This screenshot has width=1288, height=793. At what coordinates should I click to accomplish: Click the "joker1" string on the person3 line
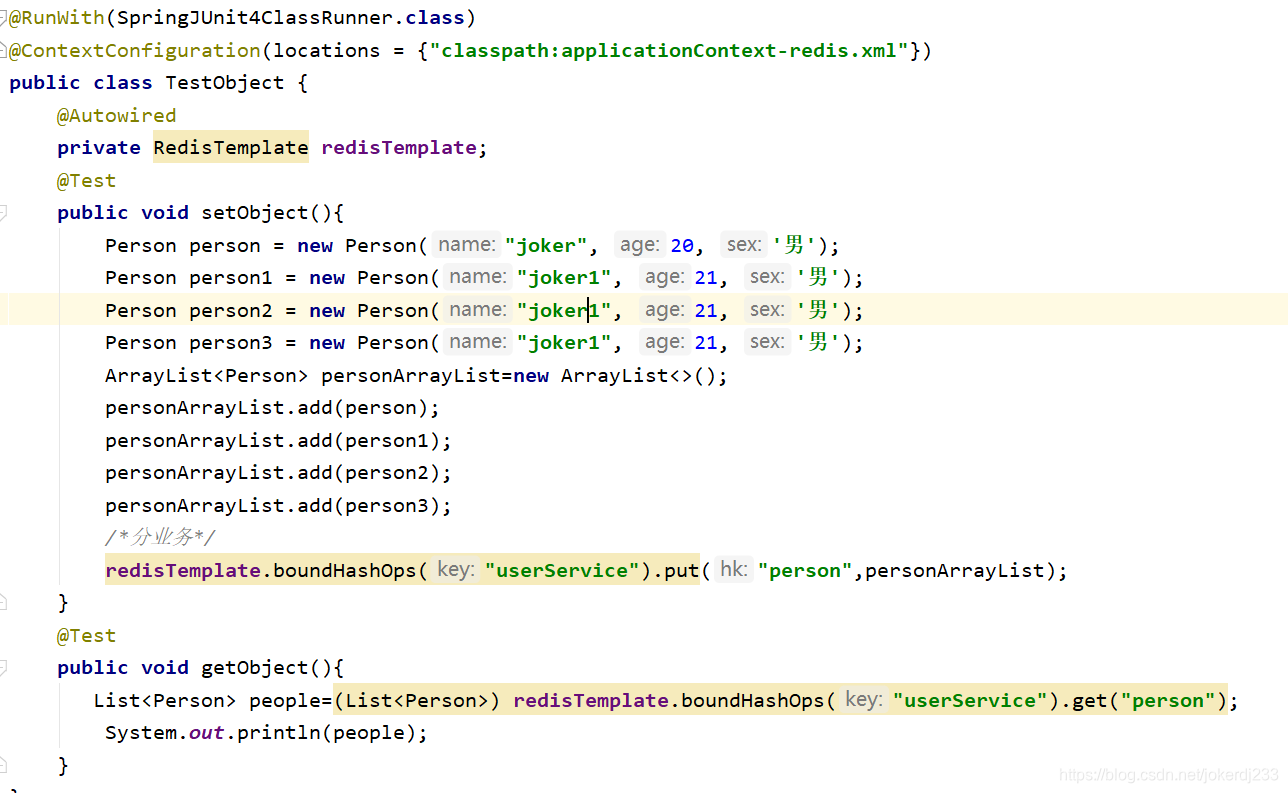click(x=564, y=342)
